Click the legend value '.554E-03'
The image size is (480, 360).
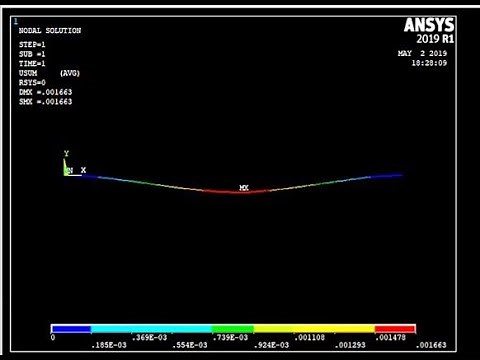pos(190,345)
